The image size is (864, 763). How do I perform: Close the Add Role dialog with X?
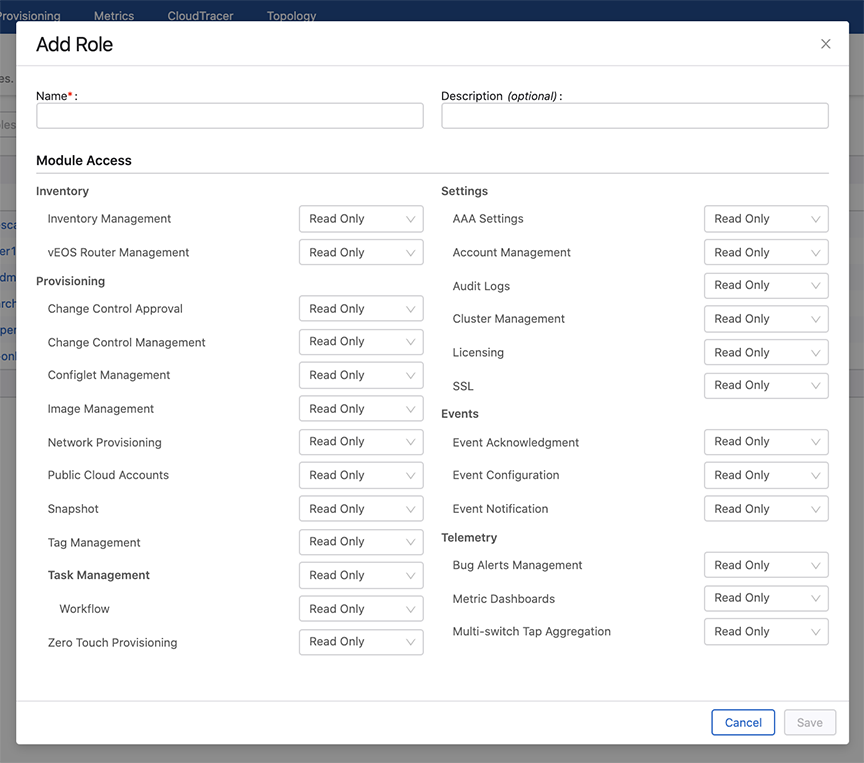[x=825, y=44]
